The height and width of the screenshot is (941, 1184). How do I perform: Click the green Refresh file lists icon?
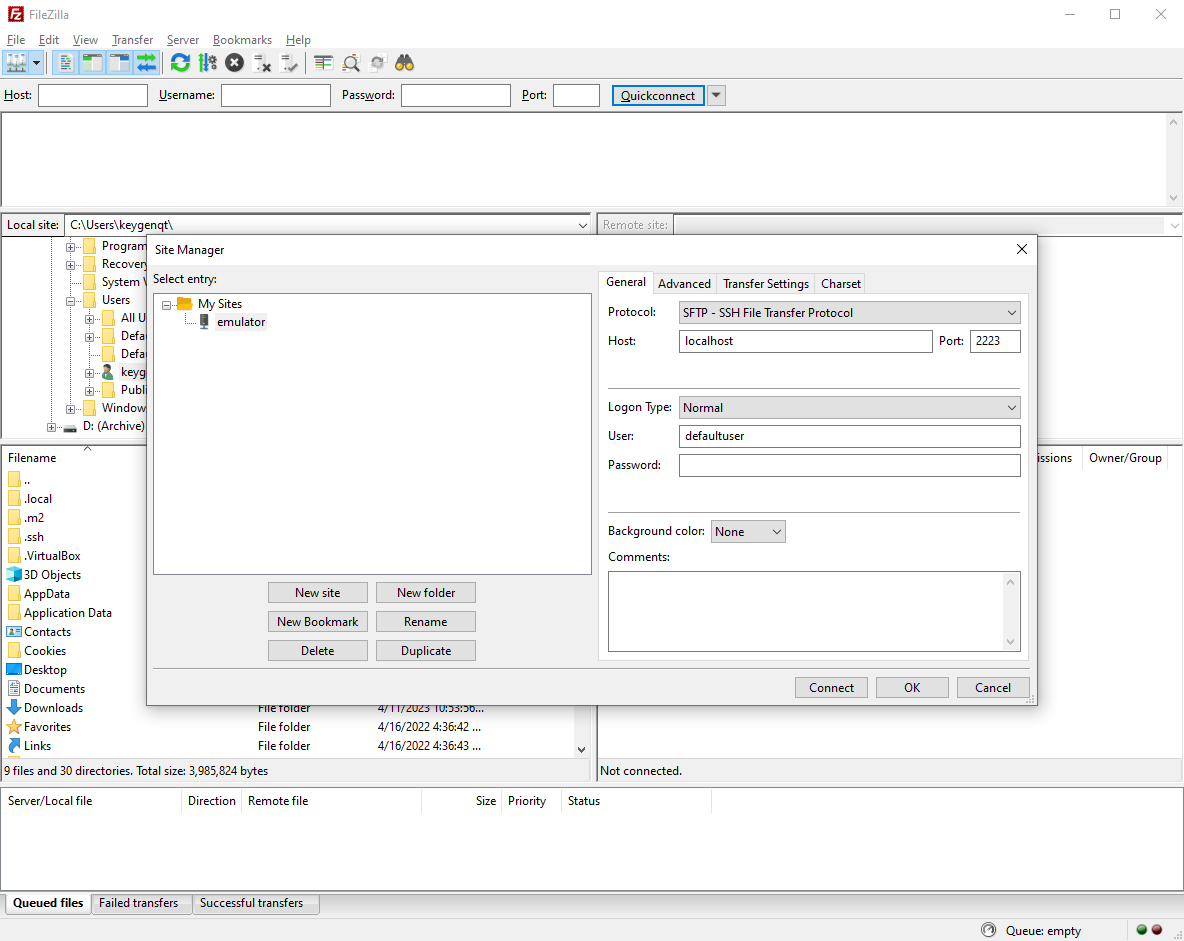click(180, 63)
